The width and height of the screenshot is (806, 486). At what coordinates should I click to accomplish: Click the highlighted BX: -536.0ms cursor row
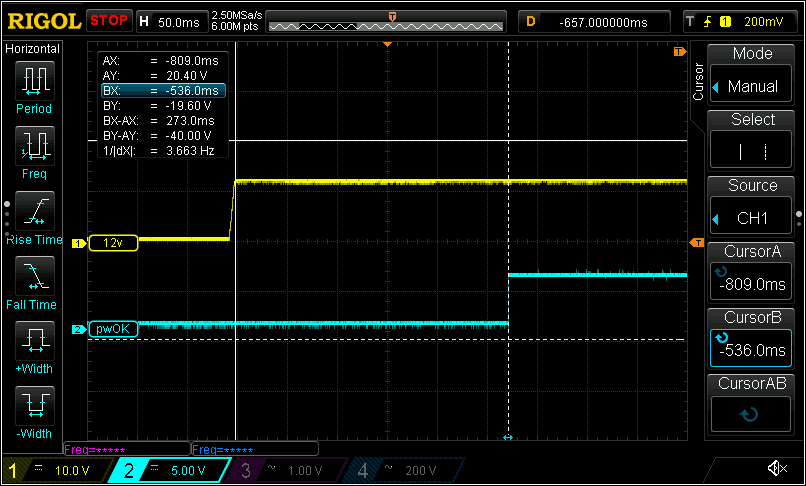(x=163, y=91)
